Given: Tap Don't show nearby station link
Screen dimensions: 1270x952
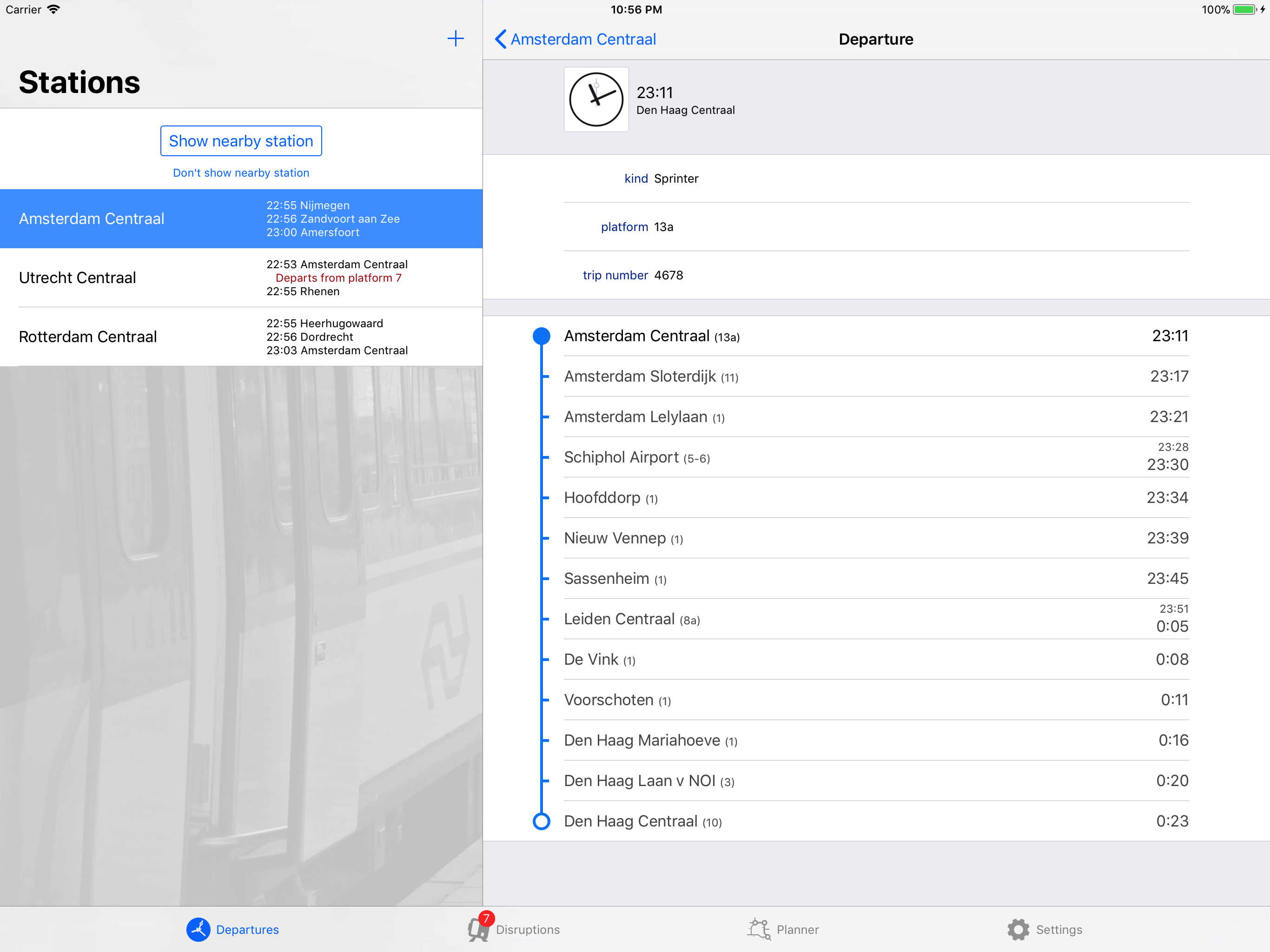Looking at the screenshot, I should click(x=240, y=173).
